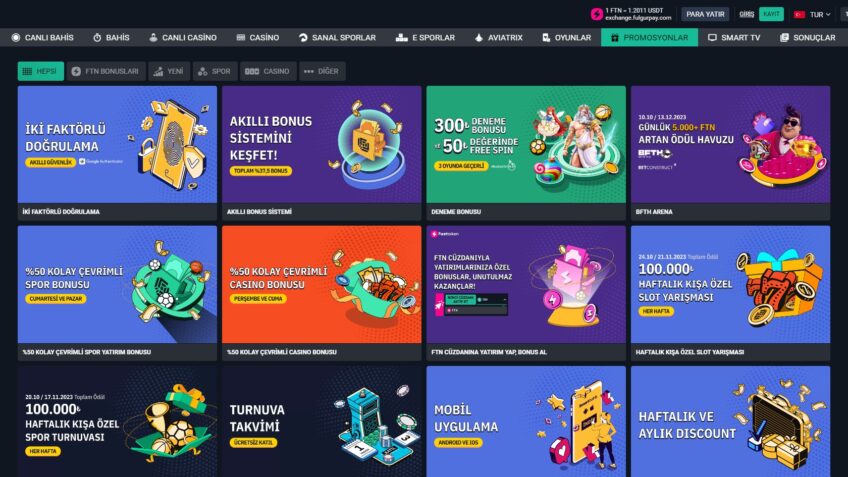Screen dimensions: 848x477
Task: Click the gift icon in Promosyonlar tab
Action: pyautogui.click(x=614, y=37)
